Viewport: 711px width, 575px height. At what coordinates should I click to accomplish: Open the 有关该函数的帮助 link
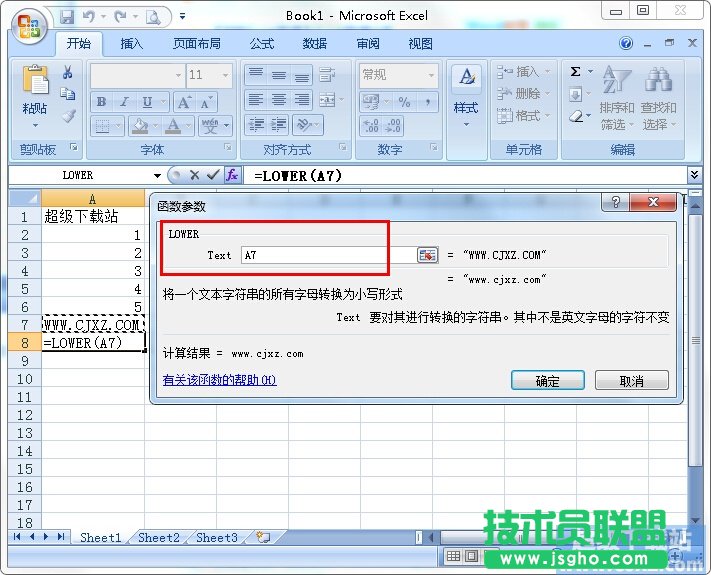pyautogui.click(x=219, y=381)
